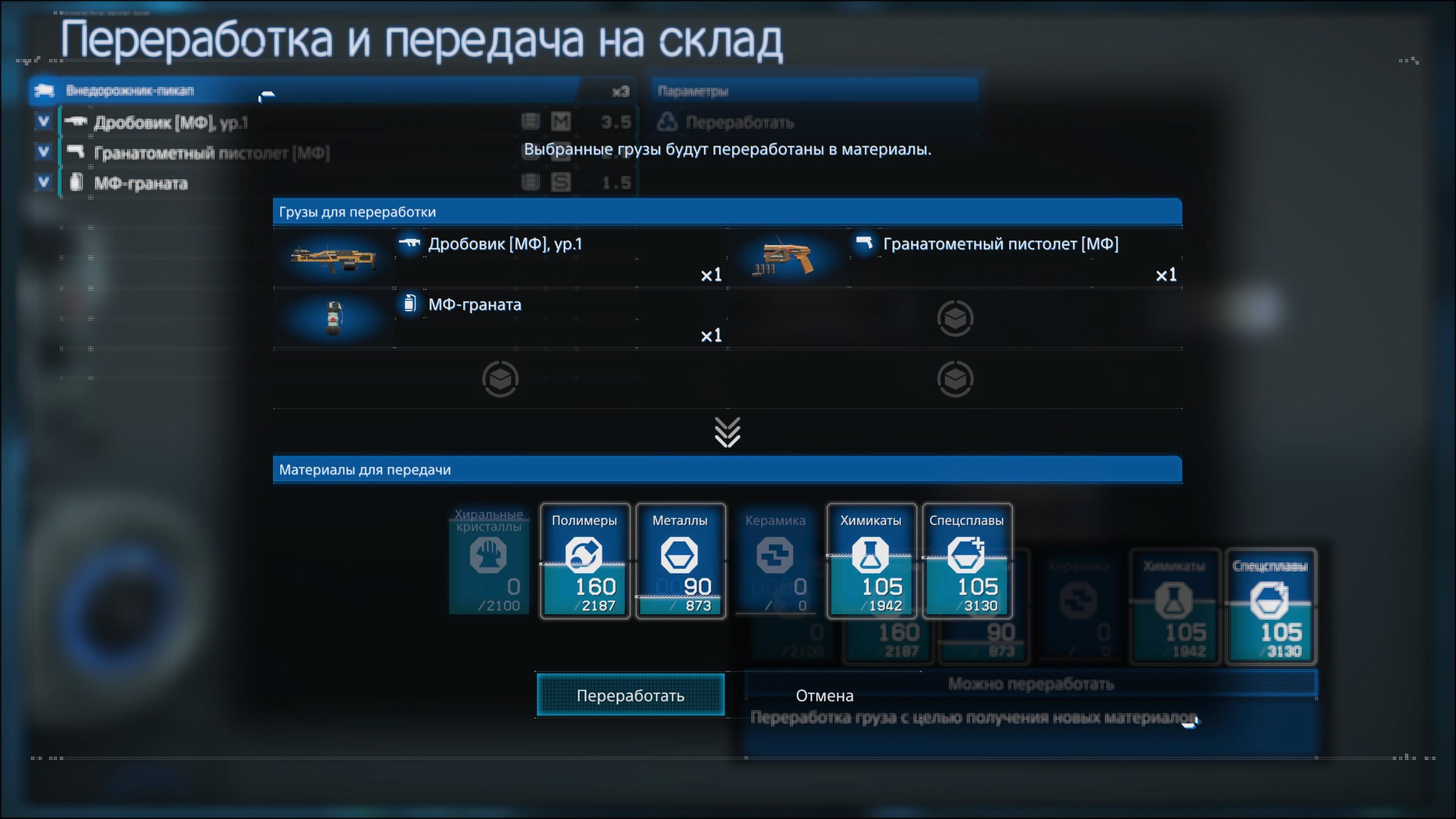Click the container icon in the МФ-граната list row

pos(531,182)
